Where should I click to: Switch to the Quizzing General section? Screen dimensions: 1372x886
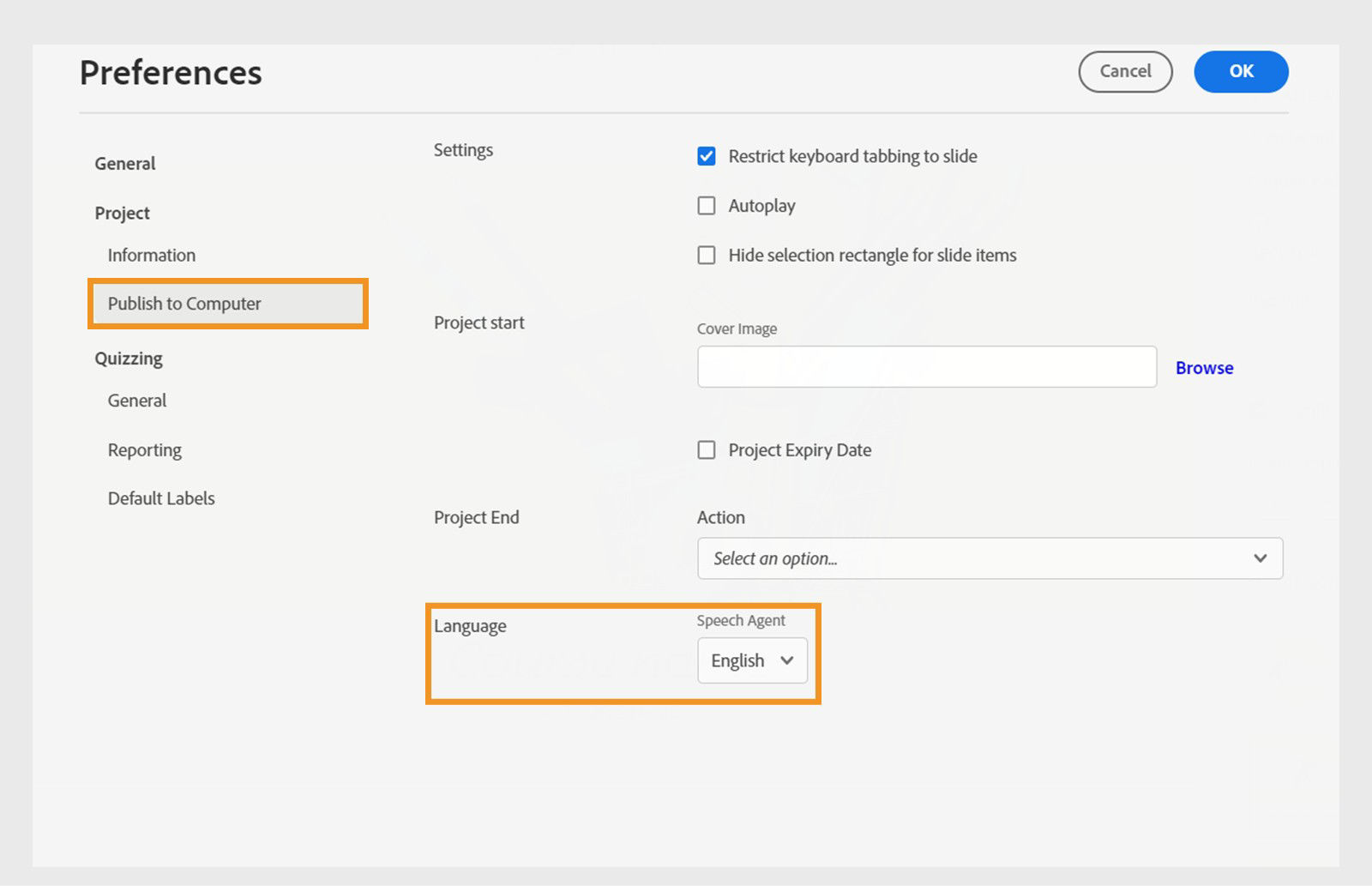[136, 400]
